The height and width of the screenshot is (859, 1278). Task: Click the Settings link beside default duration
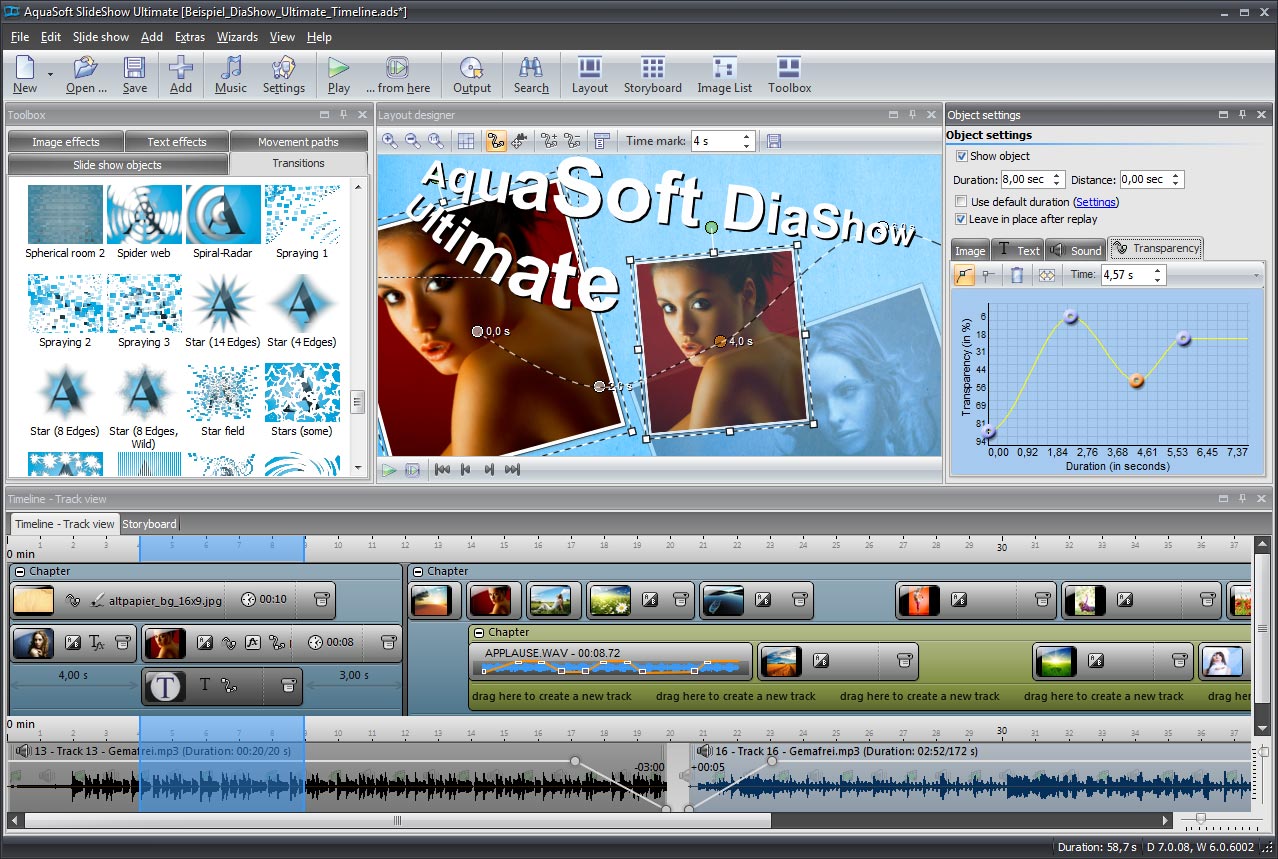[x=1096, y=202]
